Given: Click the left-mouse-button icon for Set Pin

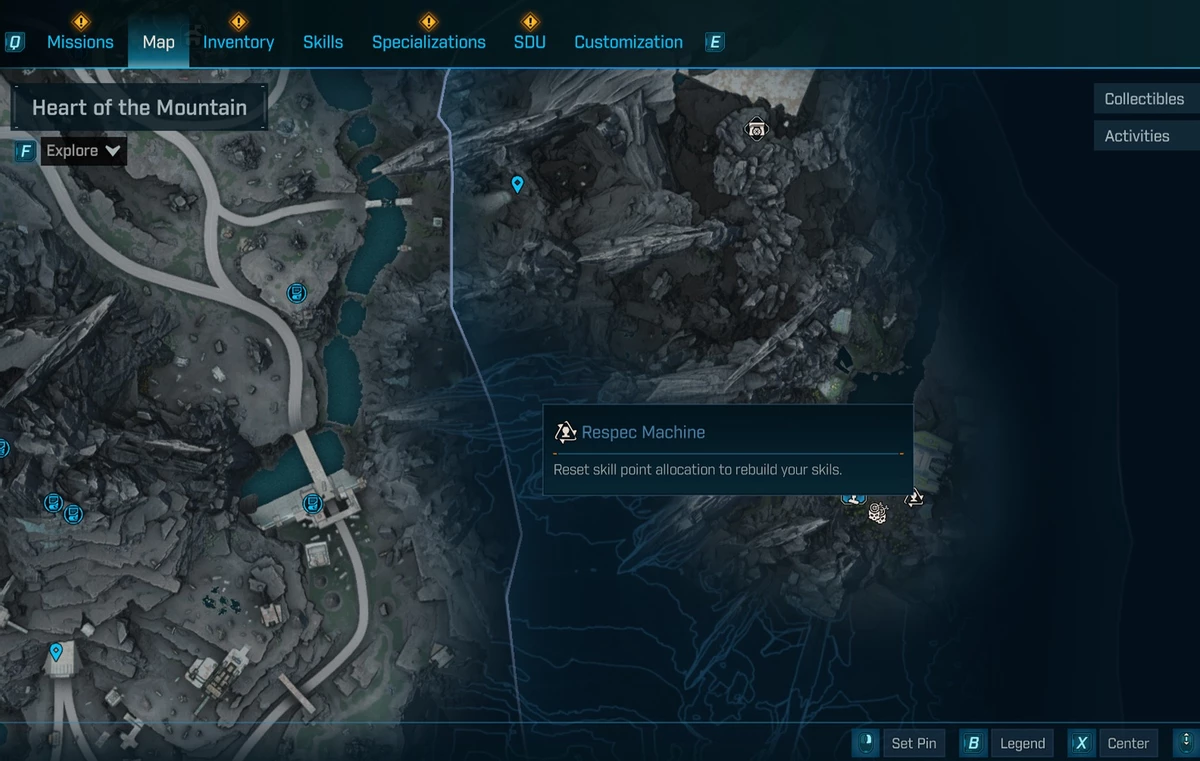Looking at the screenshot, I should pos(867,743).
